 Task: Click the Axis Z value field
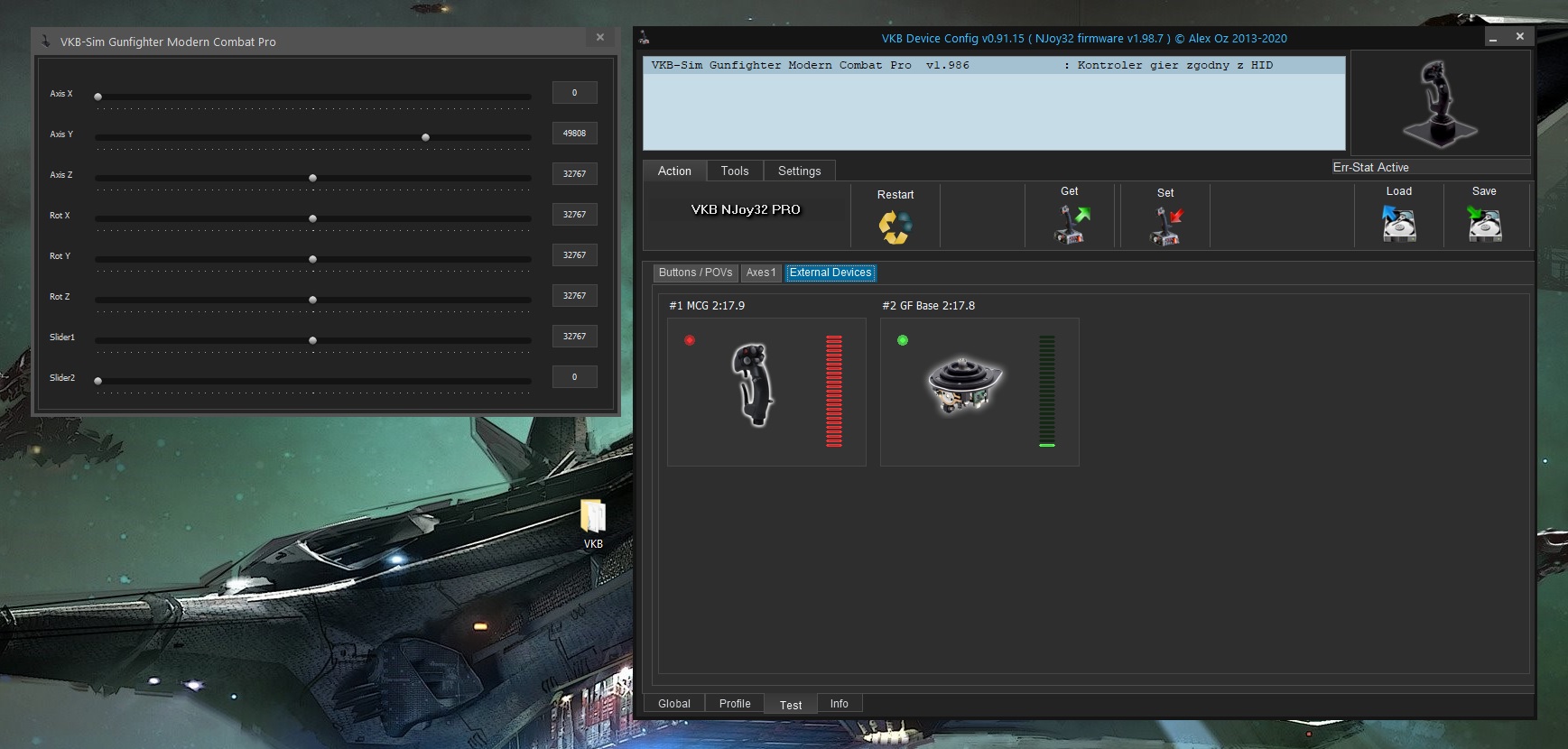point(575,173)
